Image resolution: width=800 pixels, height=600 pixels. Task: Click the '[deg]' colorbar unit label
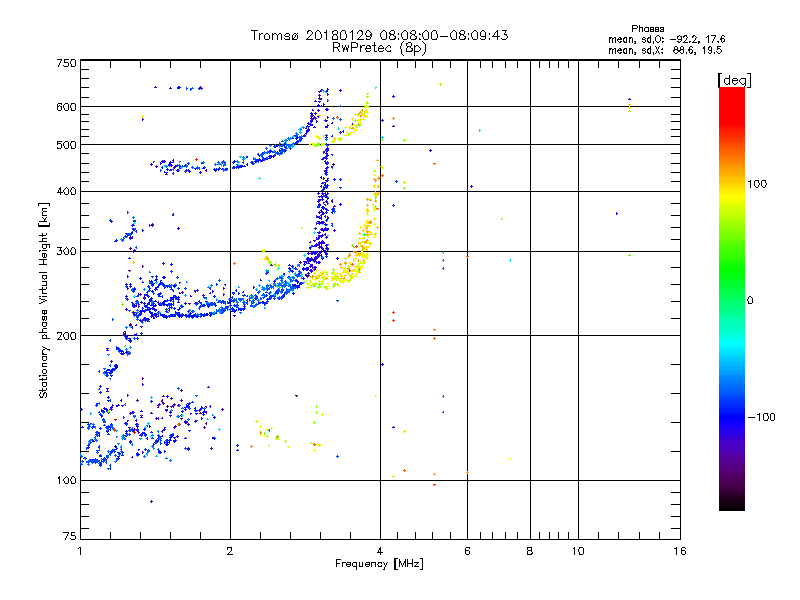(x=734, y=80)
